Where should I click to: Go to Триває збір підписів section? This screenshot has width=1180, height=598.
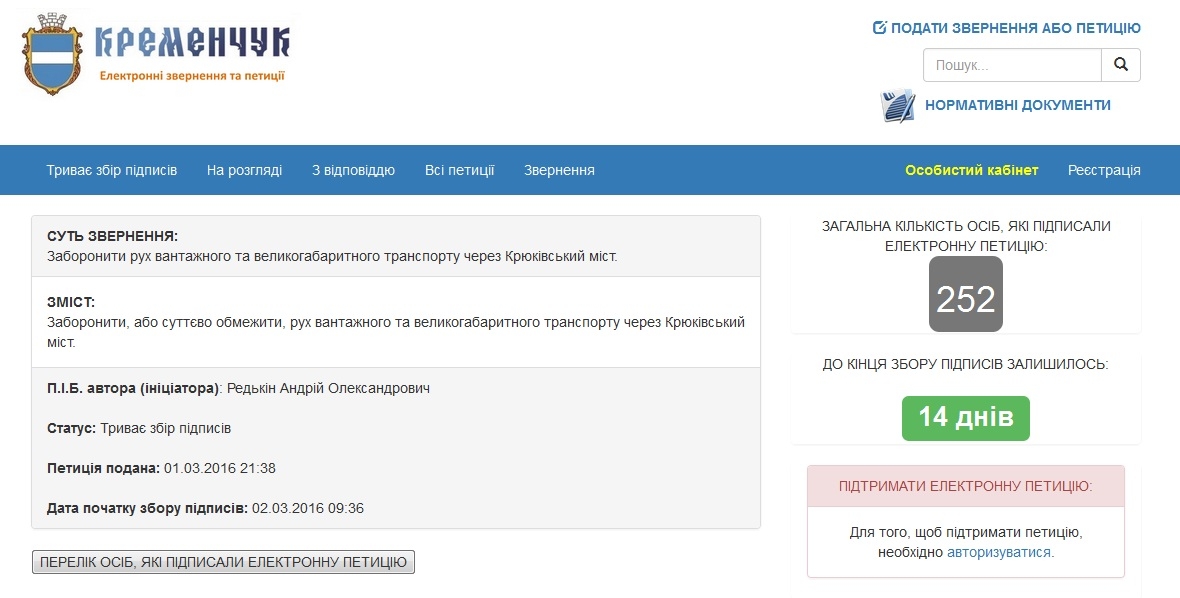[x=111, y=170]
